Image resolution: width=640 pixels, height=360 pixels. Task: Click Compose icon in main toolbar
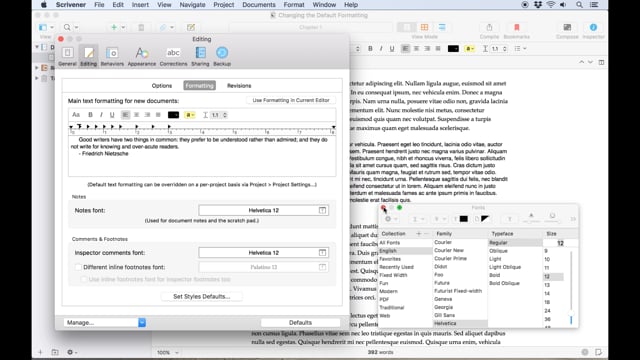(x=567, y=27)
